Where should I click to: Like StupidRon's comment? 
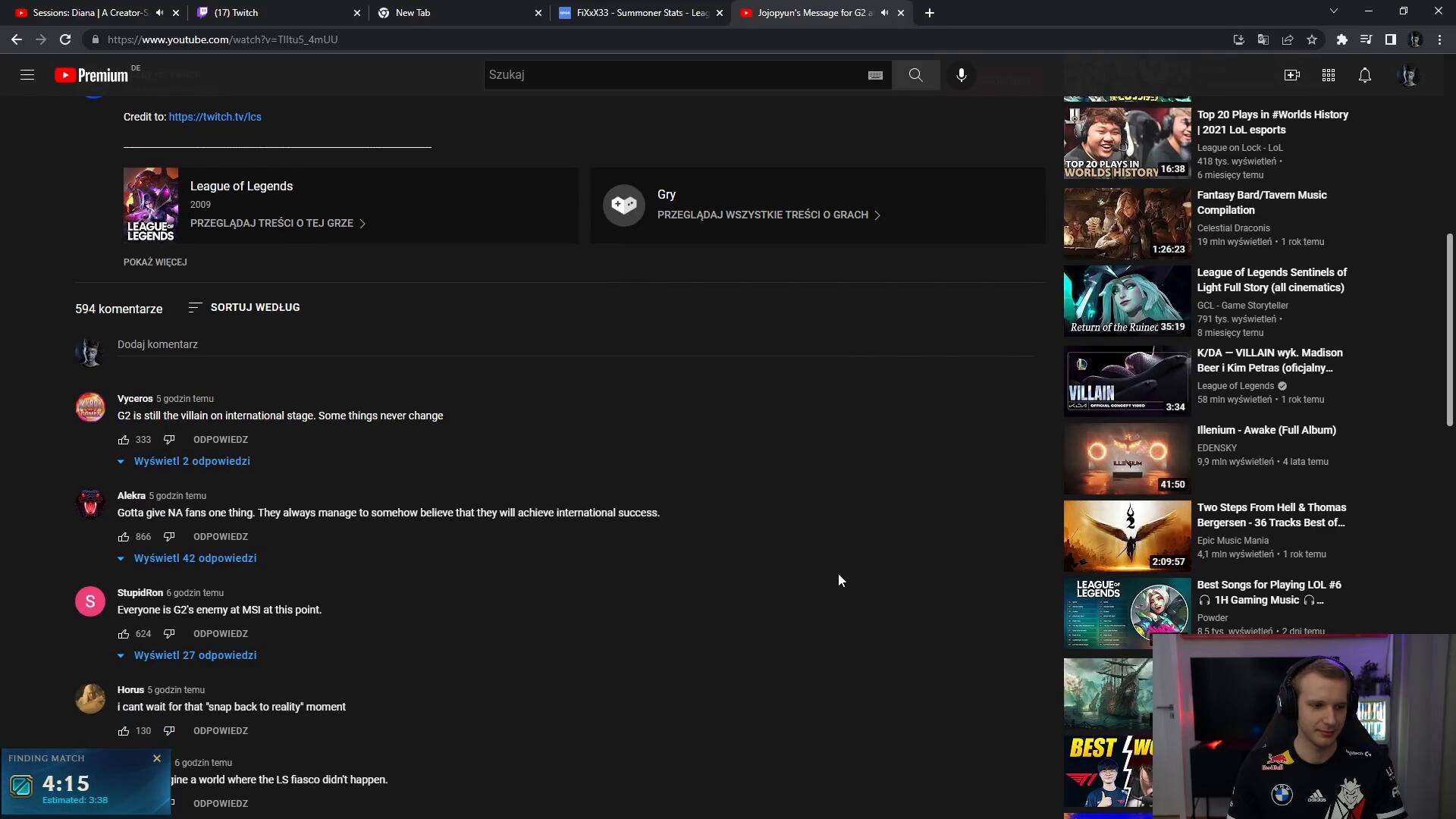click(x=124, y=634)
